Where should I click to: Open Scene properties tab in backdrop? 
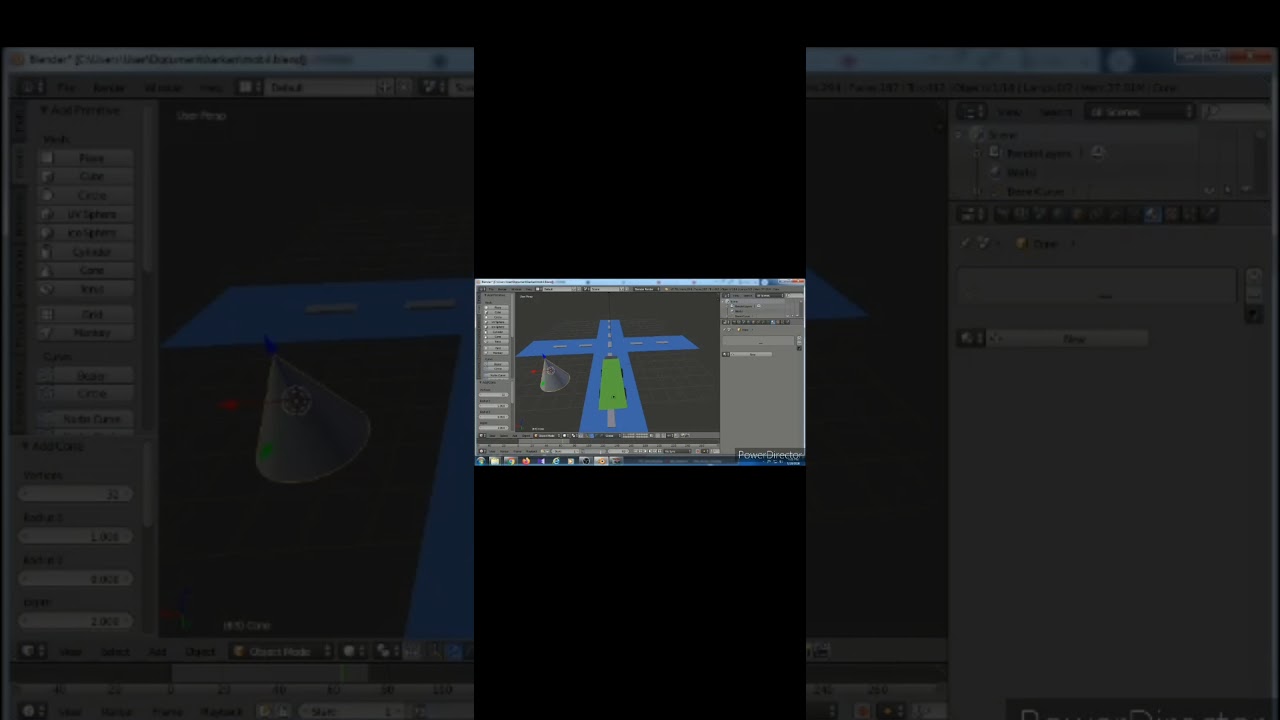pyautogui.click(x=1039, y=214)
